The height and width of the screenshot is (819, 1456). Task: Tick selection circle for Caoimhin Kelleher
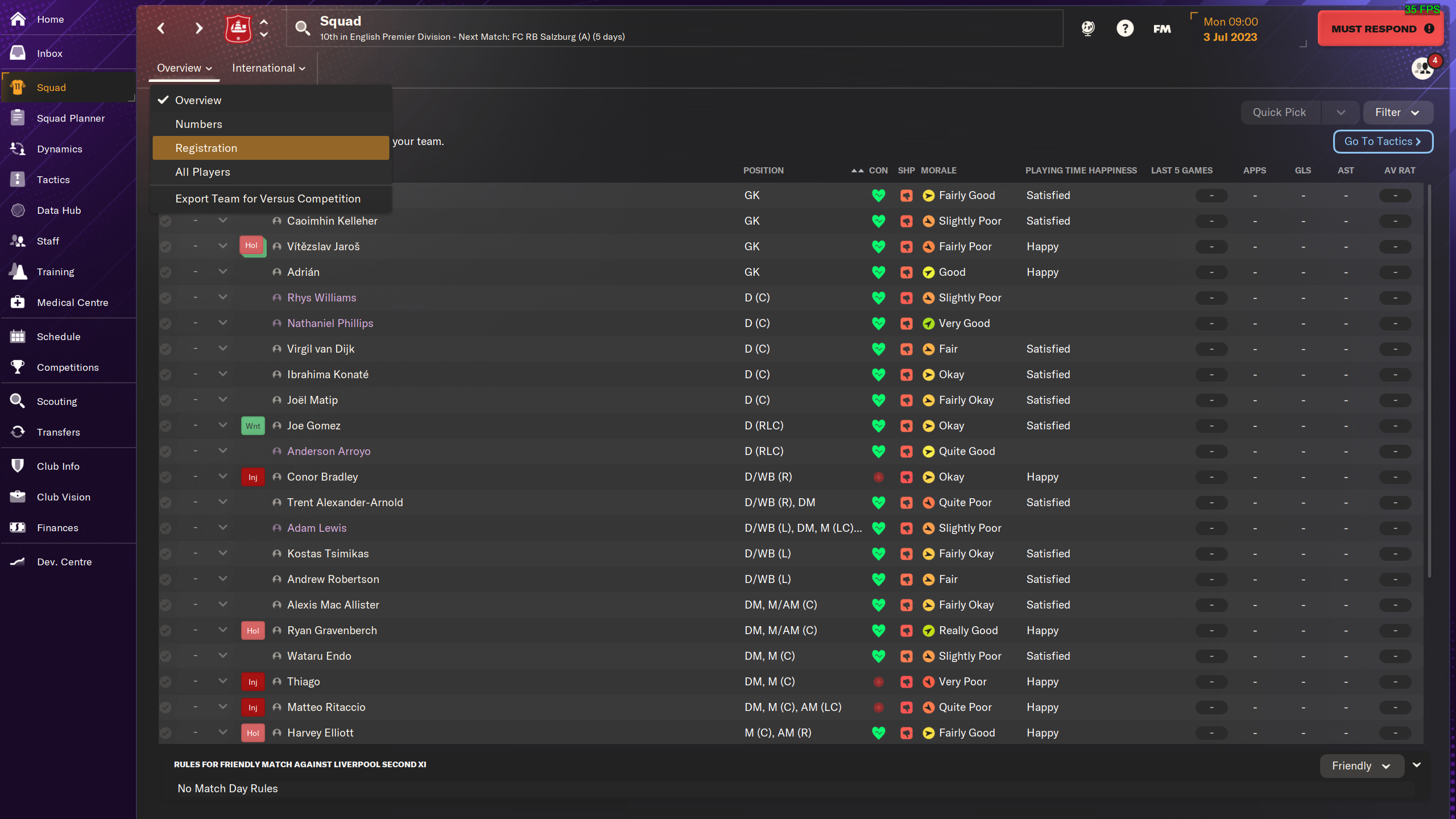click(x=166, y=221)
